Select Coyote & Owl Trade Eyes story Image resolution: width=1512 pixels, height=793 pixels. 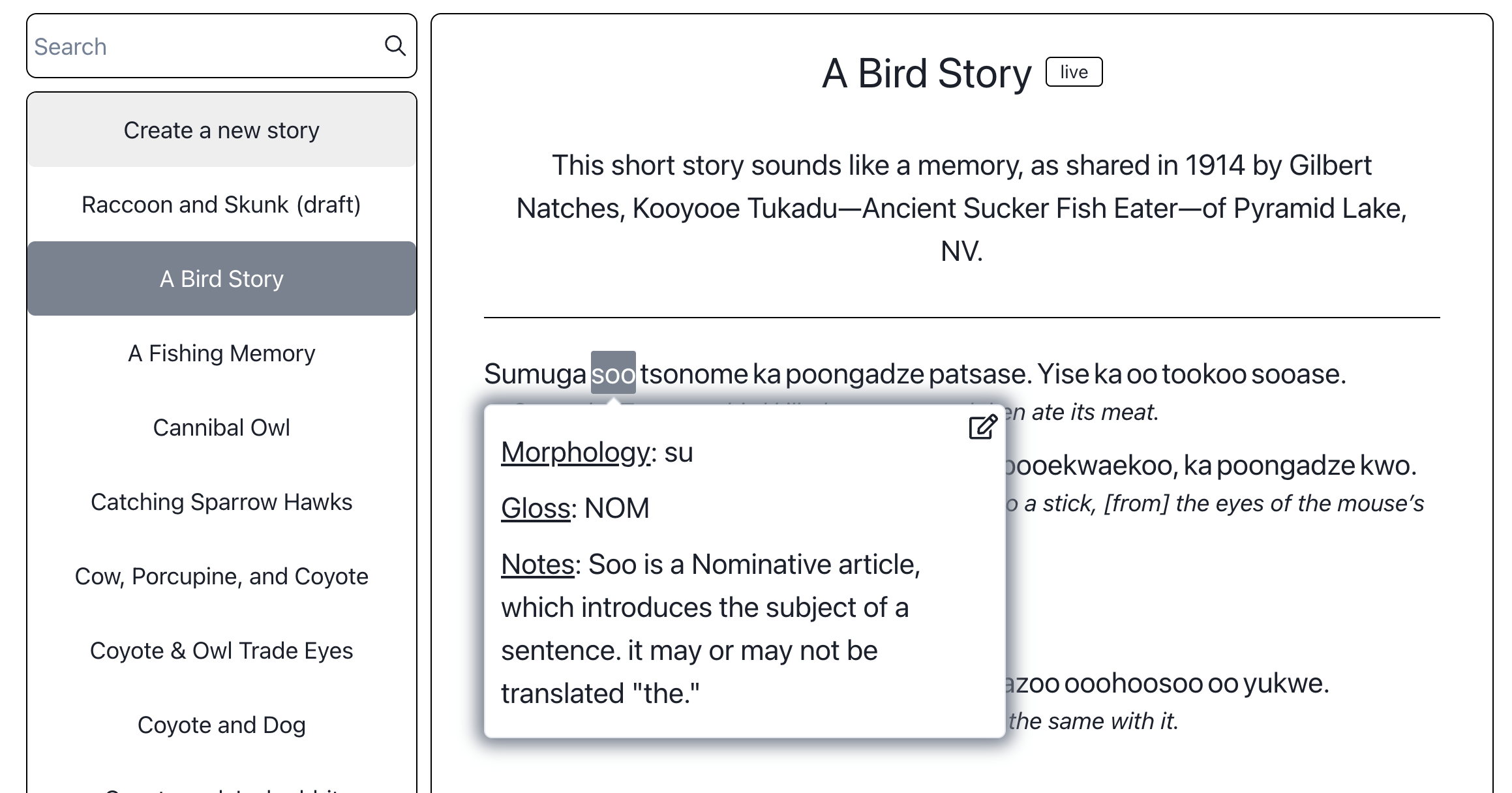(221, 651)
